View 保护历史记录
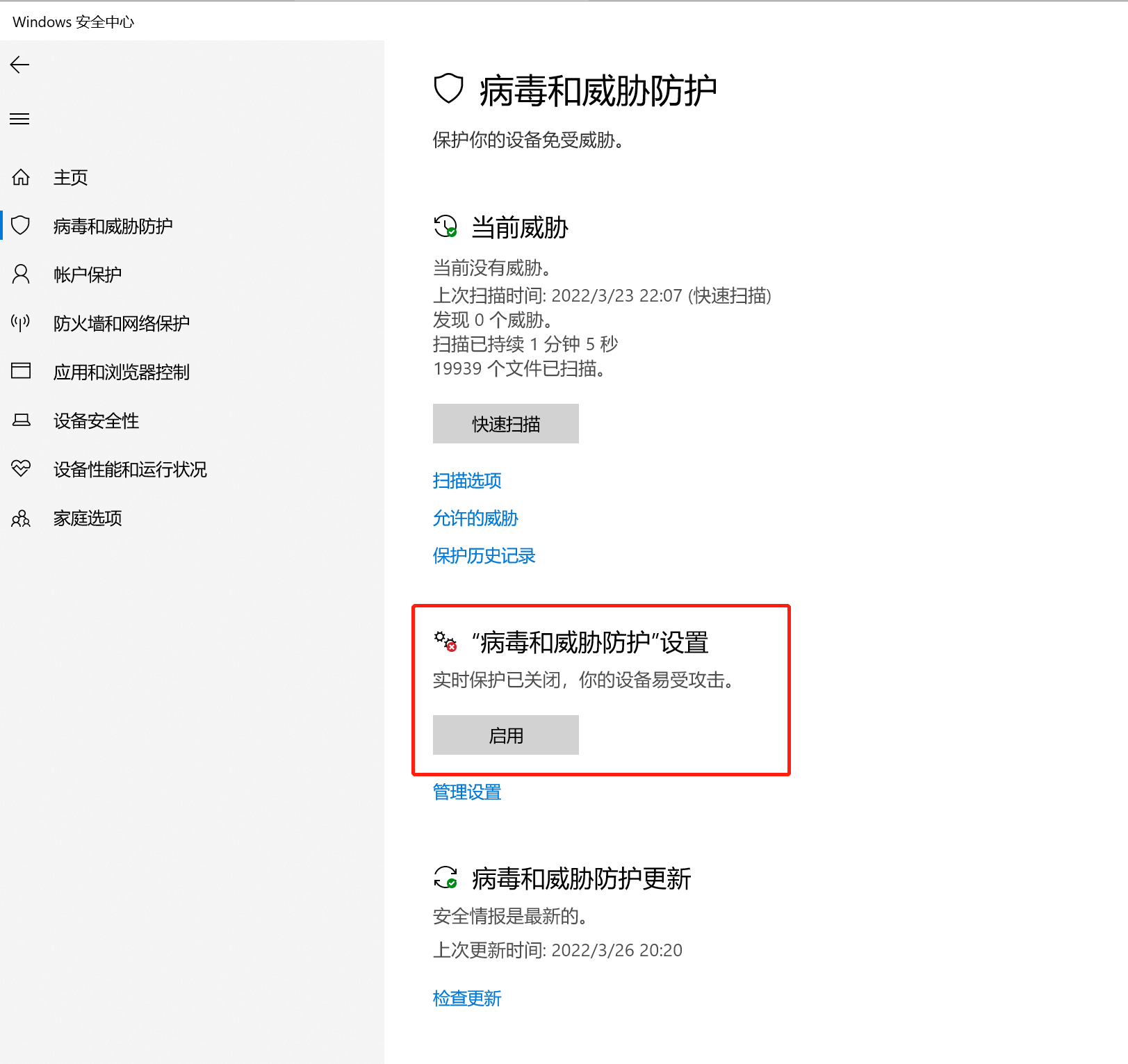The image size is (1128, 1064). (x=484, y=555)
